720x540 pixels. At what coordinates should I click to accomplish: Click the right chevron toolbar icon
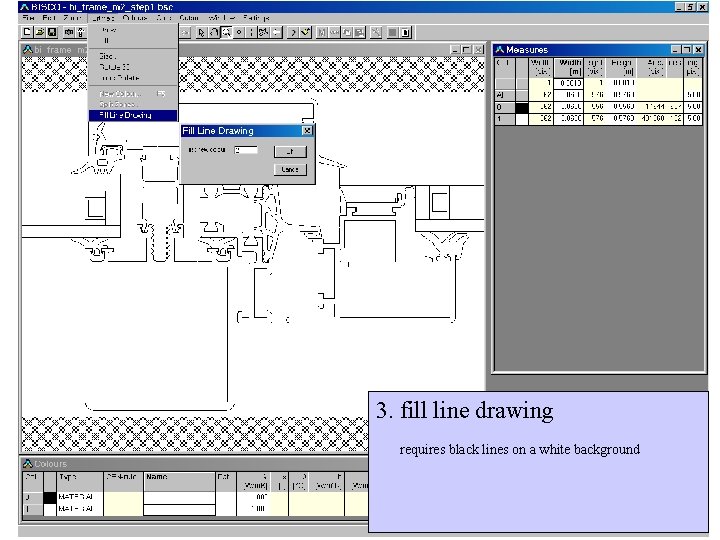pos(293,32)
